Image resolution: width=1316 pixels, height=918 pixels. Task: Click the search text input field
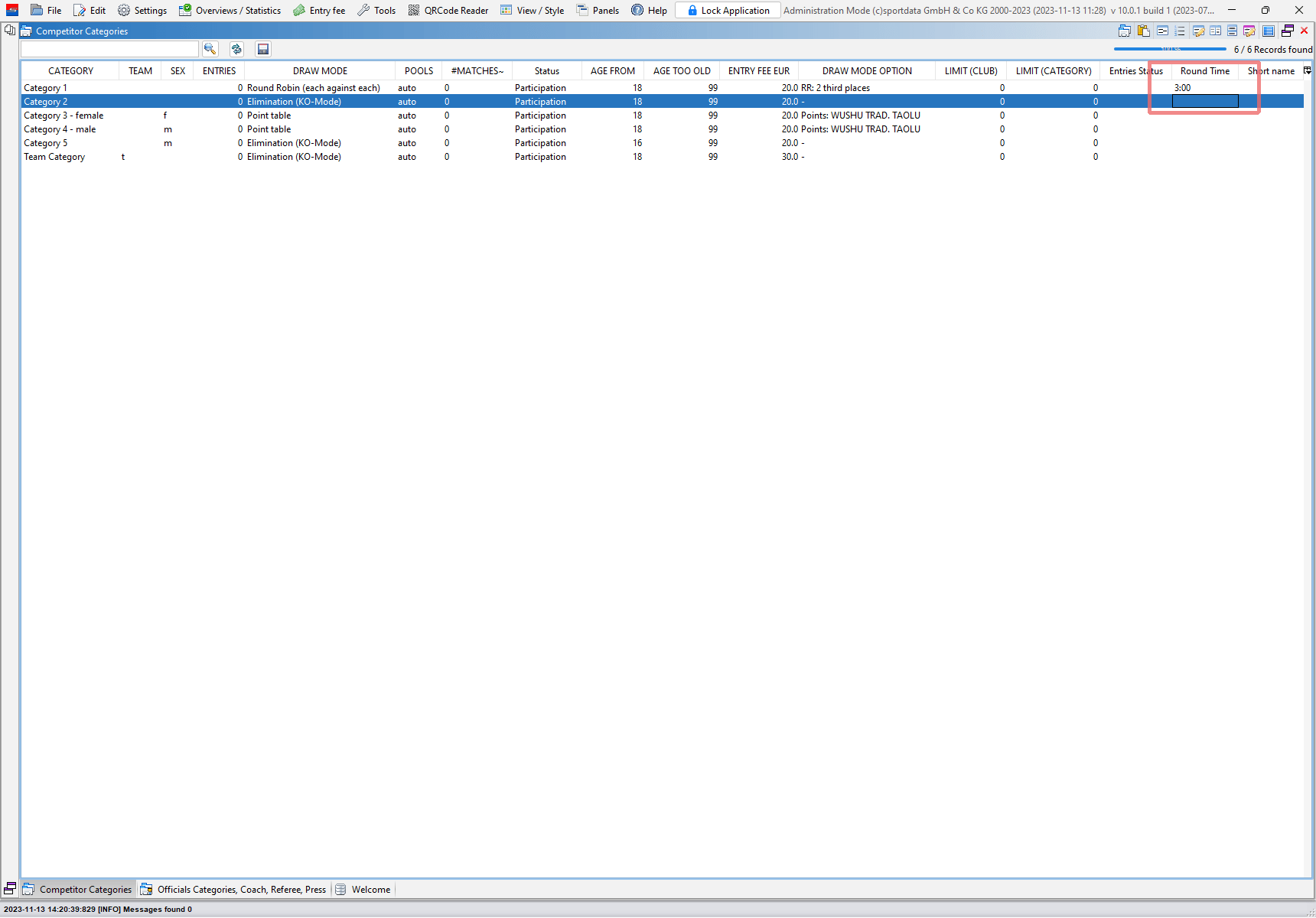click(x=109, y=49)
